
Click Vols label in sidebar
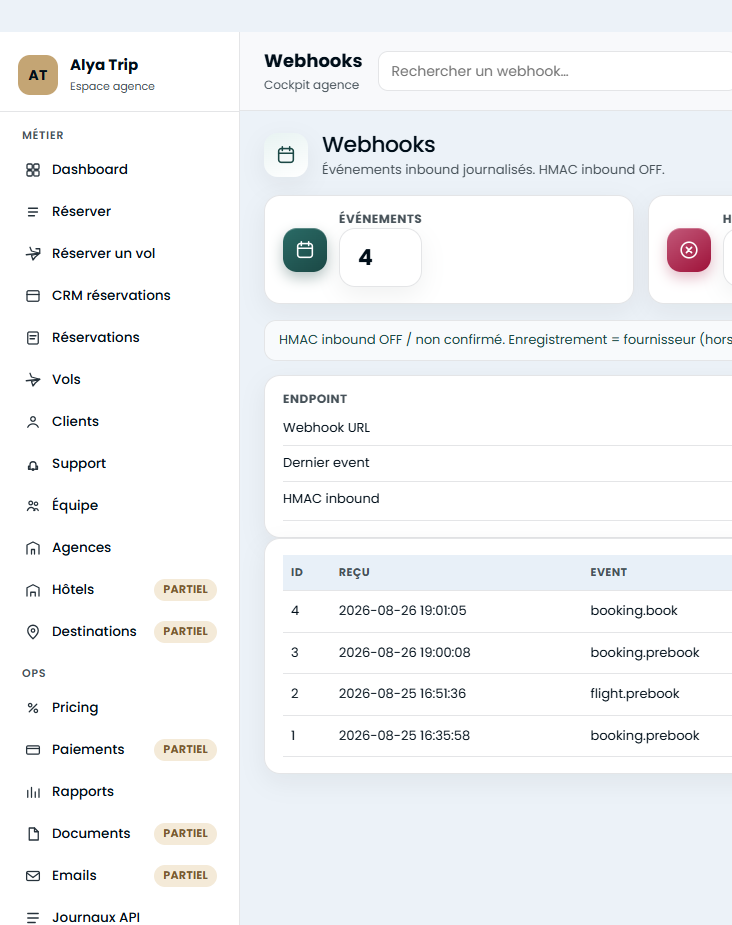click(x=66, y=379)
